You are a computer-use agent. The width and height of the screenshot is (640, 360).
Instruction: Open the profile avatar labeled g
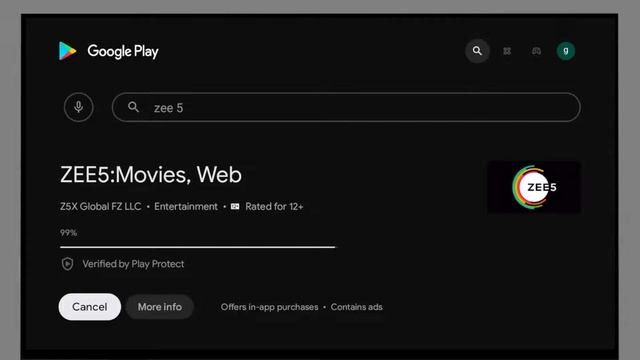coord(566,51)
